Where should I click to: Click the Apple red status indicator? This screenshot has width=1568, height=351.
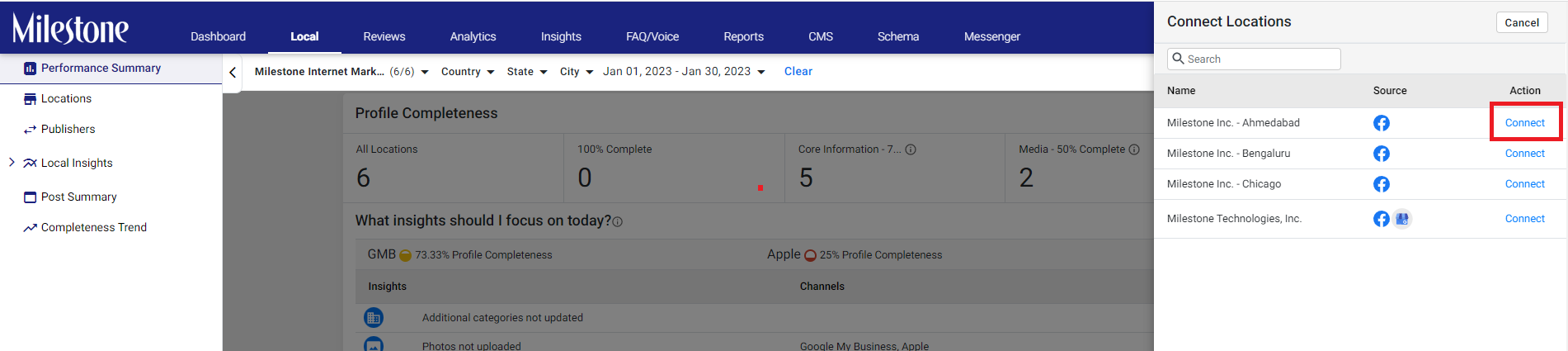tap(810, 256)
